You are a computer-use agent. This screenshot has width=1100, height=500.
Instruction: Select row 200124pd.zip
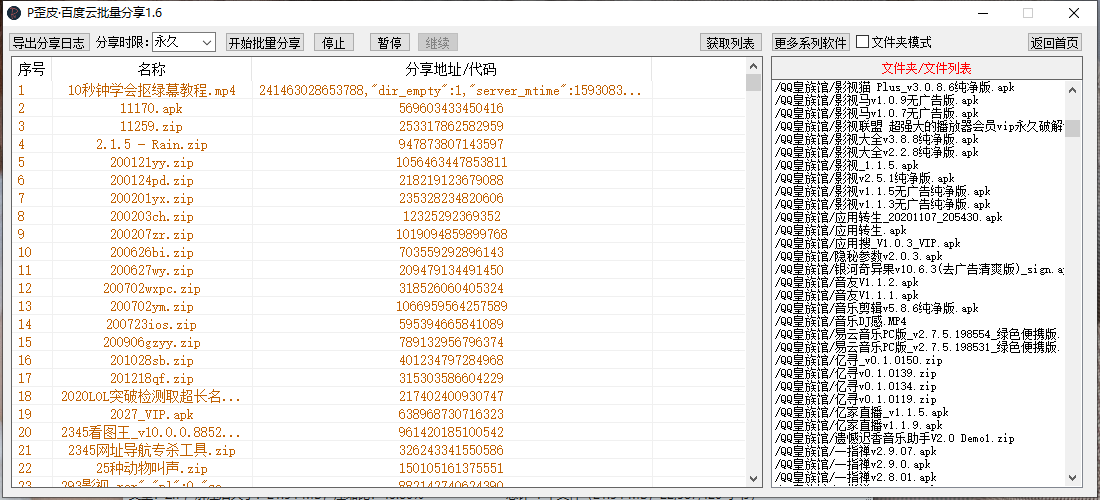(x=379, y=180)
